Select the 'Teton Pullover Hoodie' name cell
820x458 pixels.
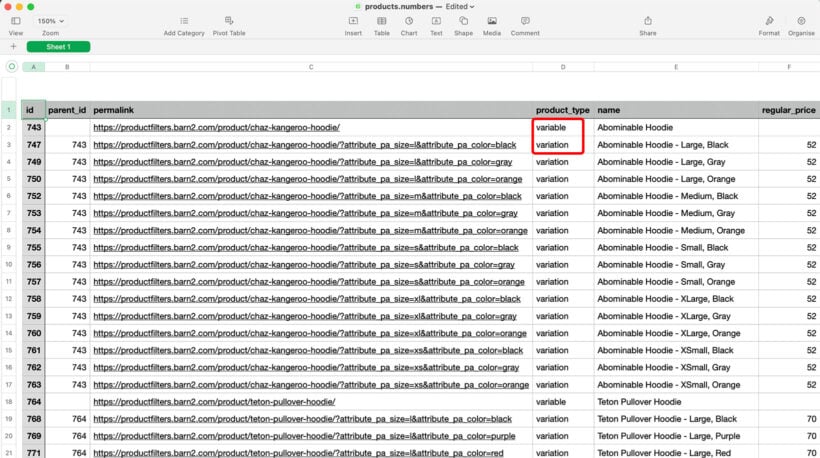point(676,402)
